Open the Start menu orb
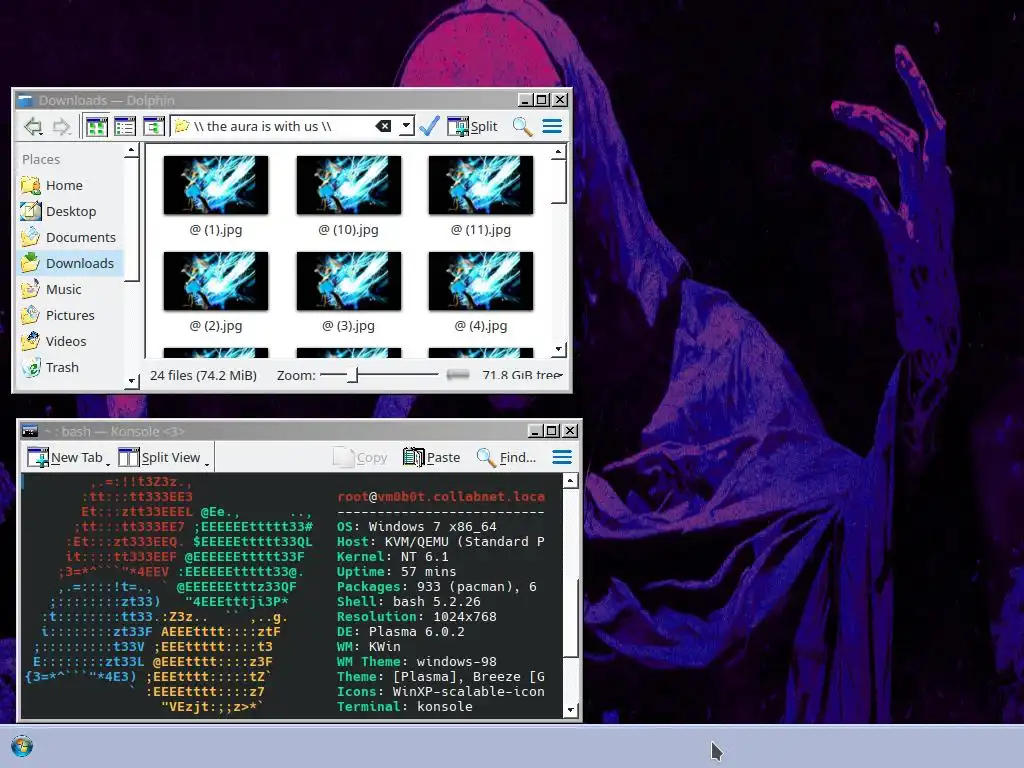The width and height of the screenshot is (1024, 768). click(22, 746)
